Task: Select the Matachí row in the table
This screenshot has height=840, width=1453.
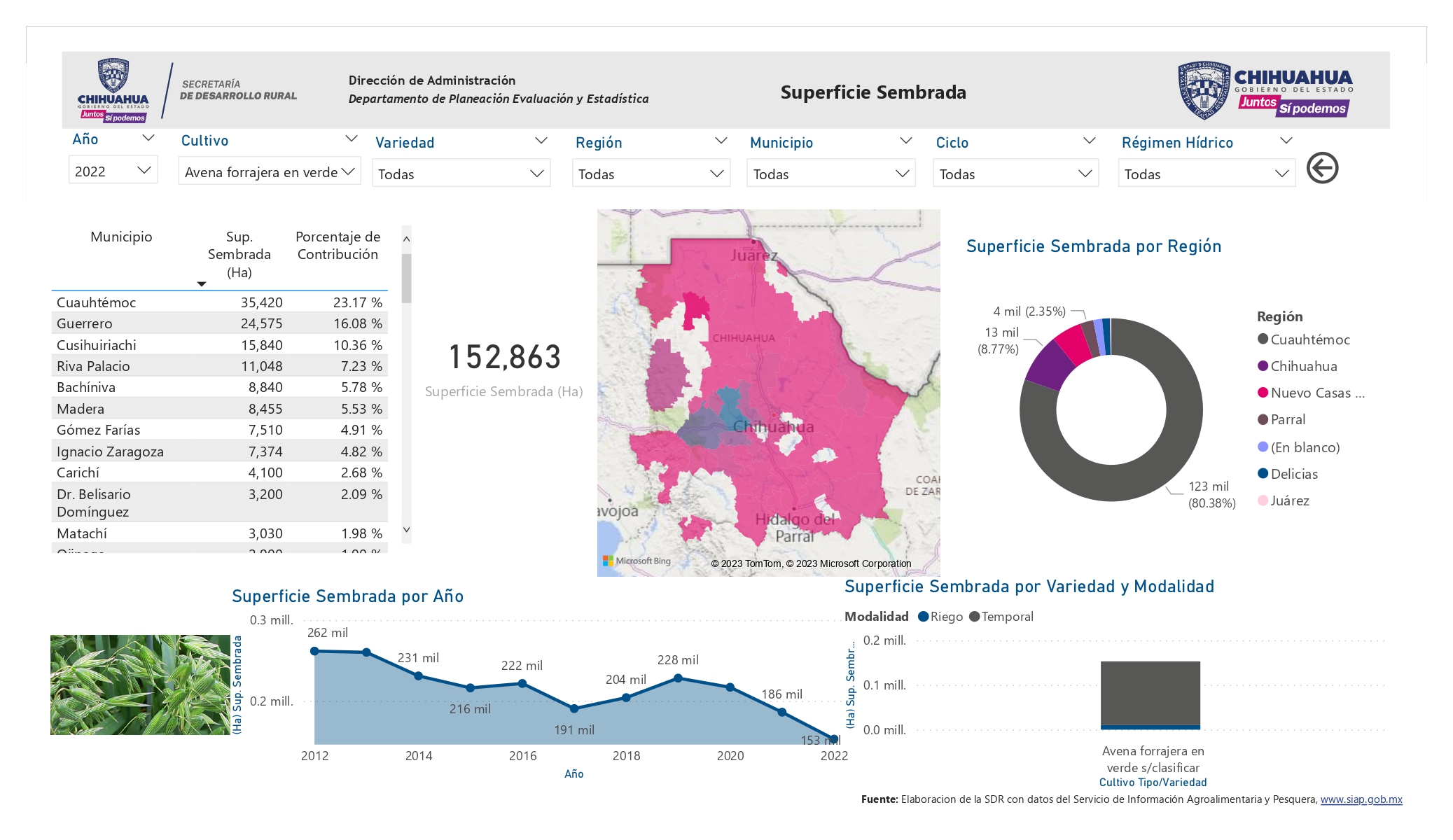Action: coord(220,533)
